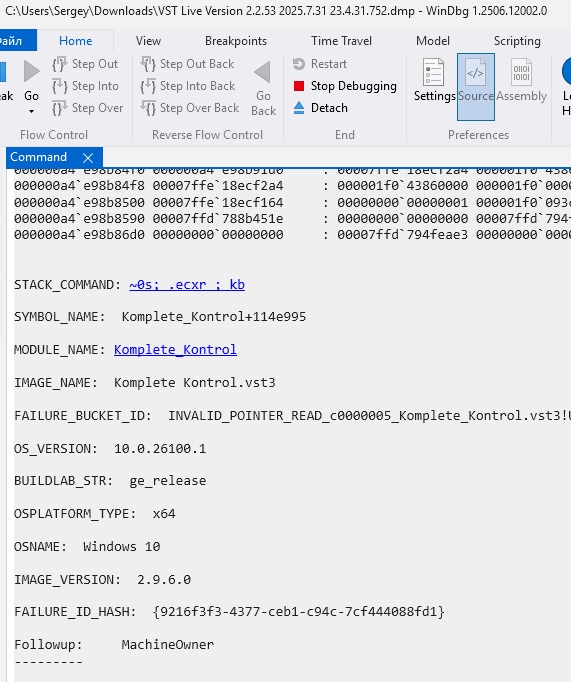
Task: Click the Step Into Back button
Action: pos(187,86)
